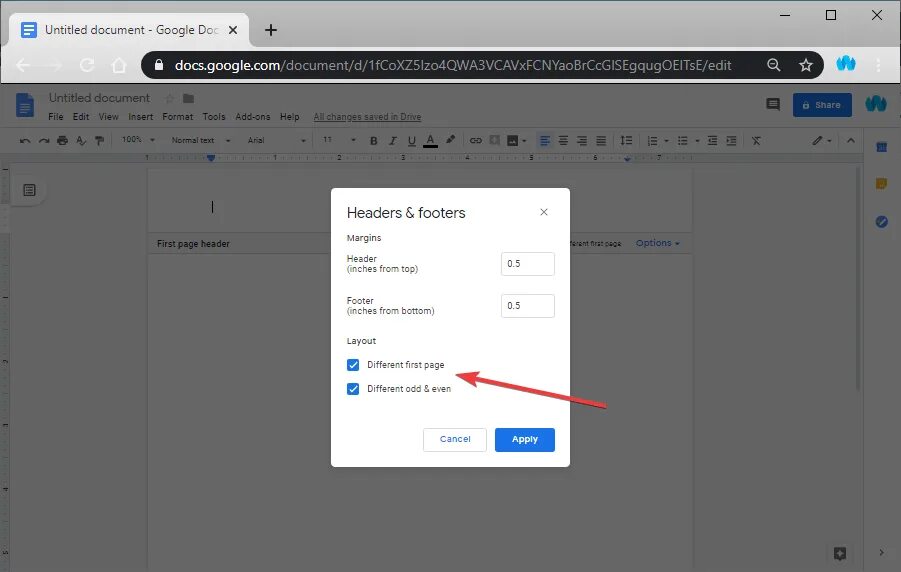Viewport: 901px width, 572px height.
Task: Move document using folder icon
Action: coord(188,99)
